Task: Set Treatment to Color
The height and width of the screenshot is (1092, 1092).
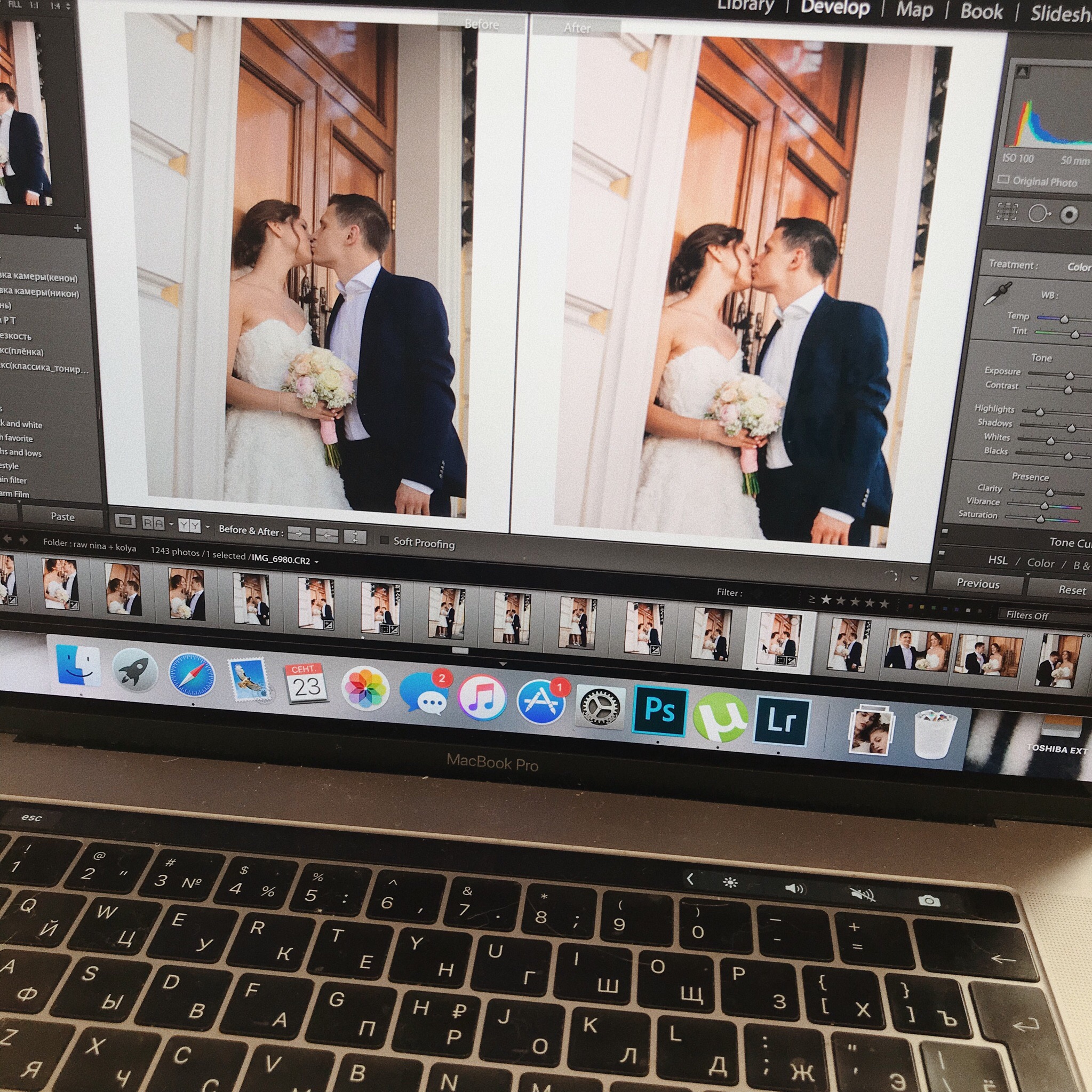Action: (x=1079, y=267)
